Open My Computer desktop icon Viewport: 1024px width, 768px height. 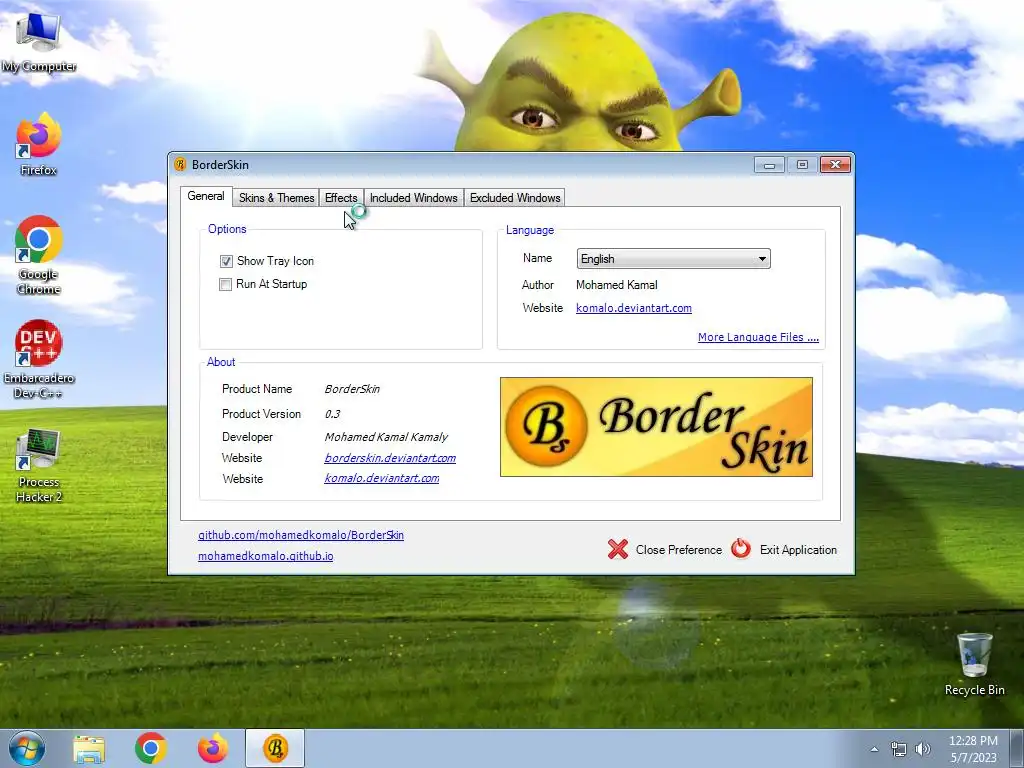(39, 41)
